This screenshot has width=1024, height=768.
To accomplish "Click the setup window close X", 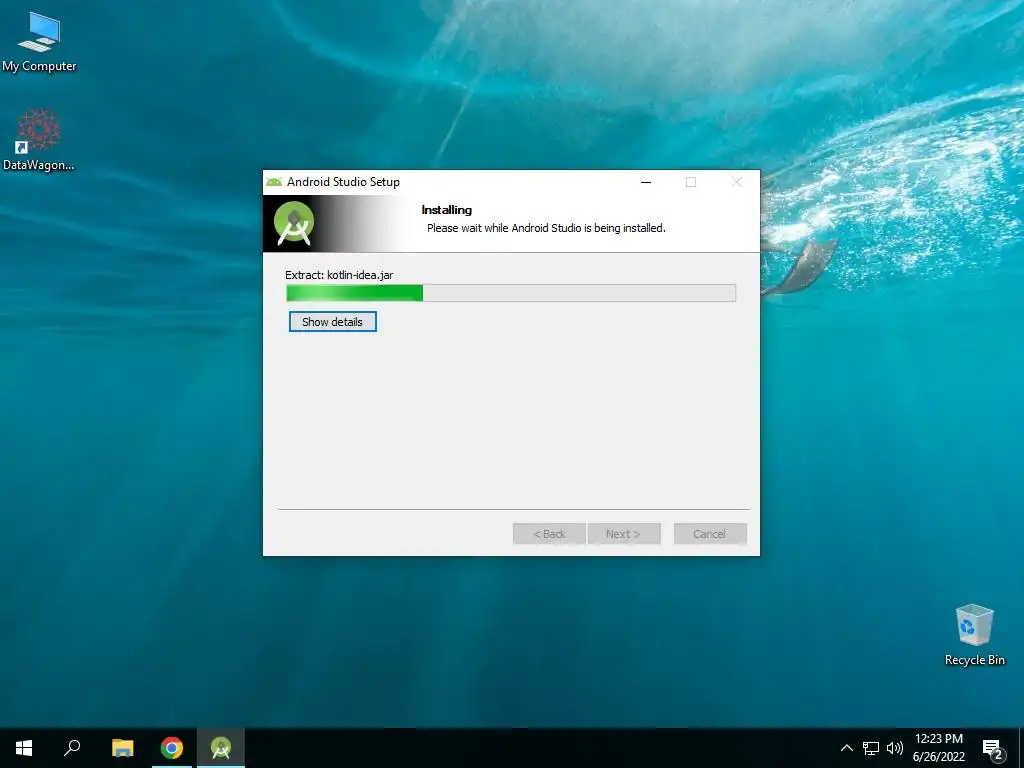I will click(x=737, y=182).
